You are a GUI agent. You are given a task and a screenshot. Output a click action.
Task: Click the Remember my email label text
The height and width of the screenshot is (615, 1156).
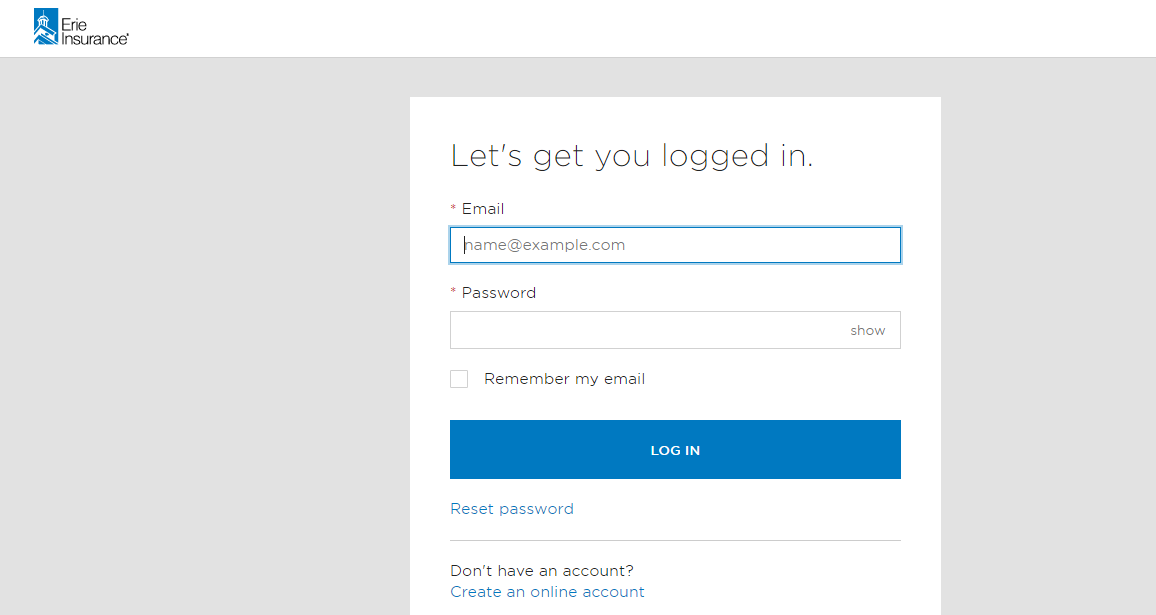(x=565, y=379)
